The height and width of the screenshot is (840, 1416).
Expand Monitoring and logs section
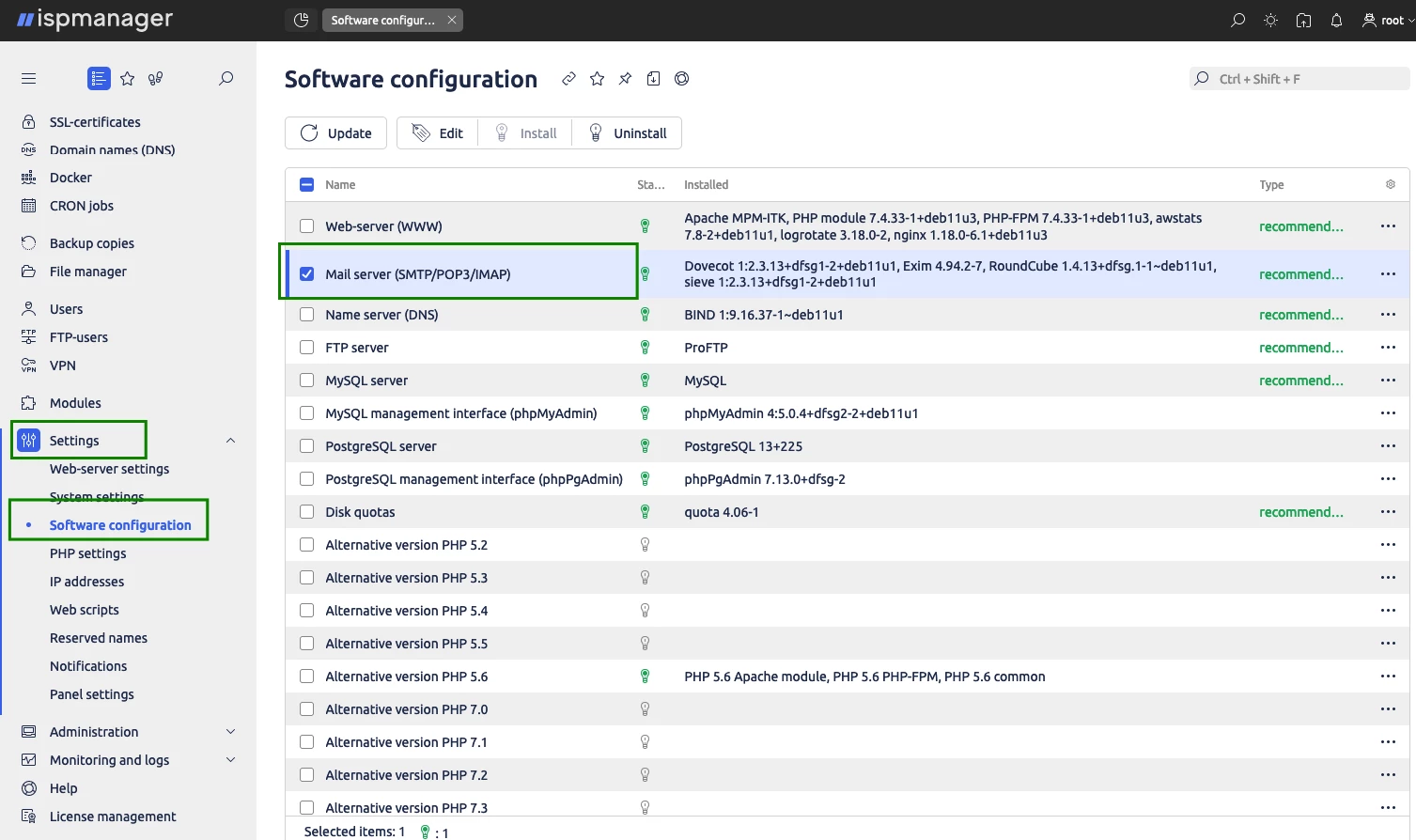click(x=230, y=760)
